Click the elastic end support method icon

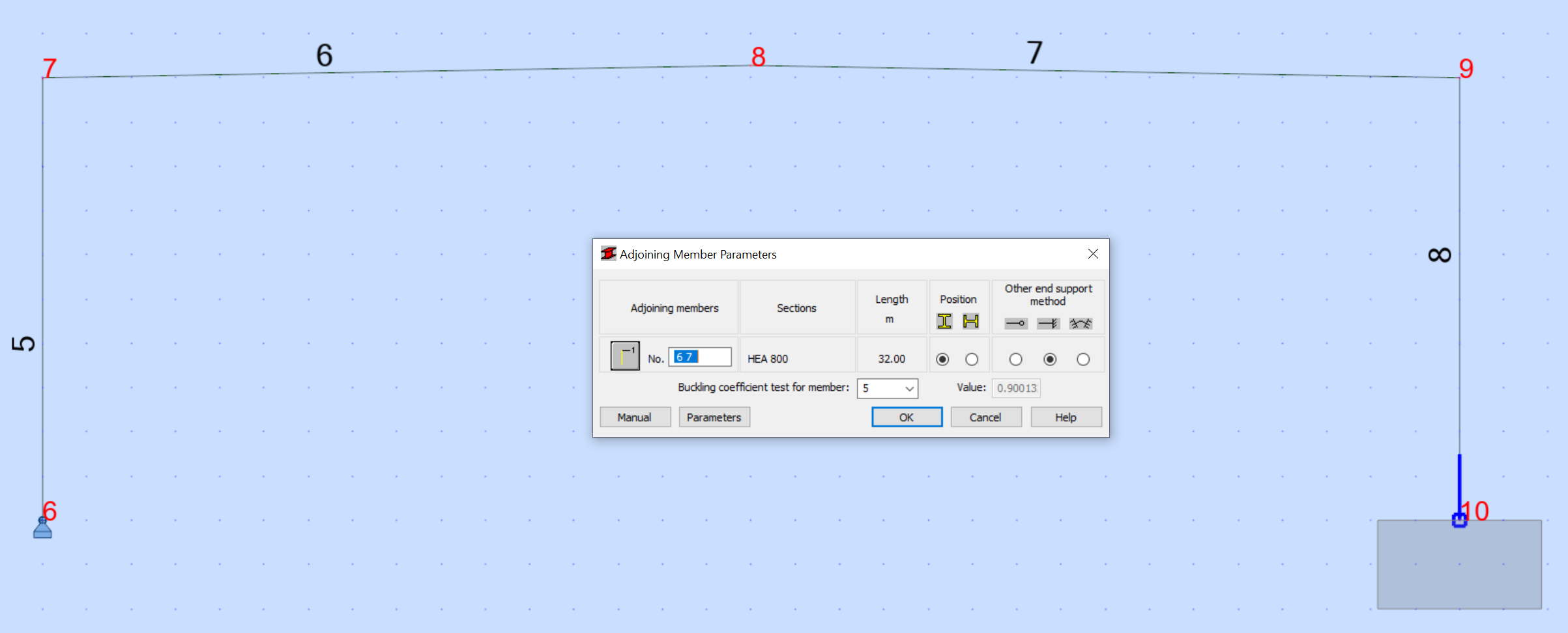click(1081, 324)
